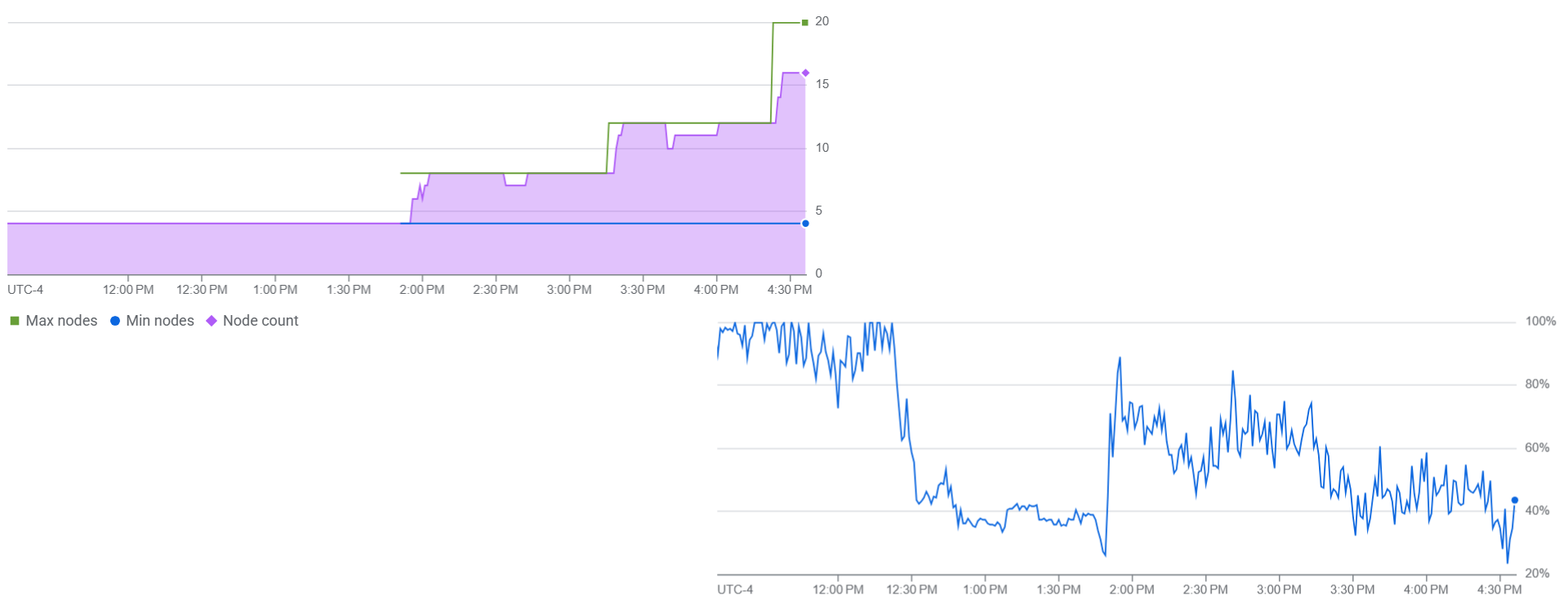Screen dimensions: 1568x604
Task: Select the 100% label on percentage chart
Action: click(1540, 322)
